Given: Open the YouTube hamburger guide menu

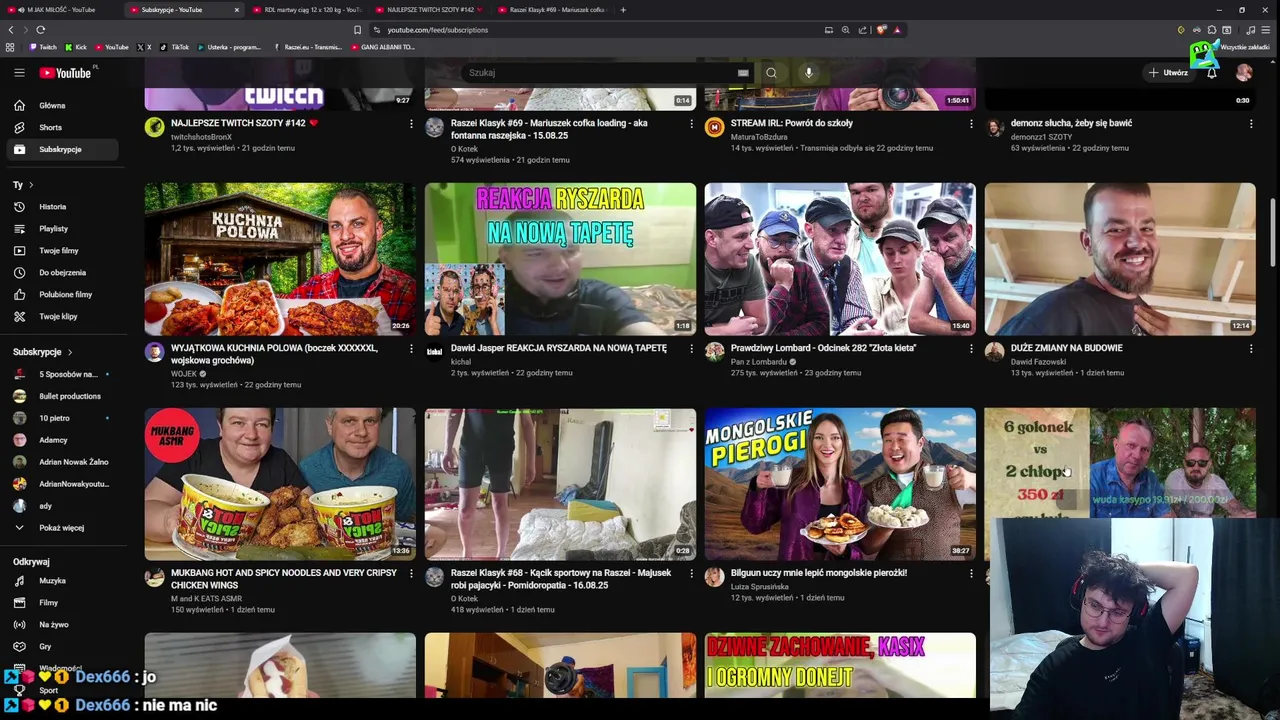Looking at the screenshot, I should coord(19,72).
